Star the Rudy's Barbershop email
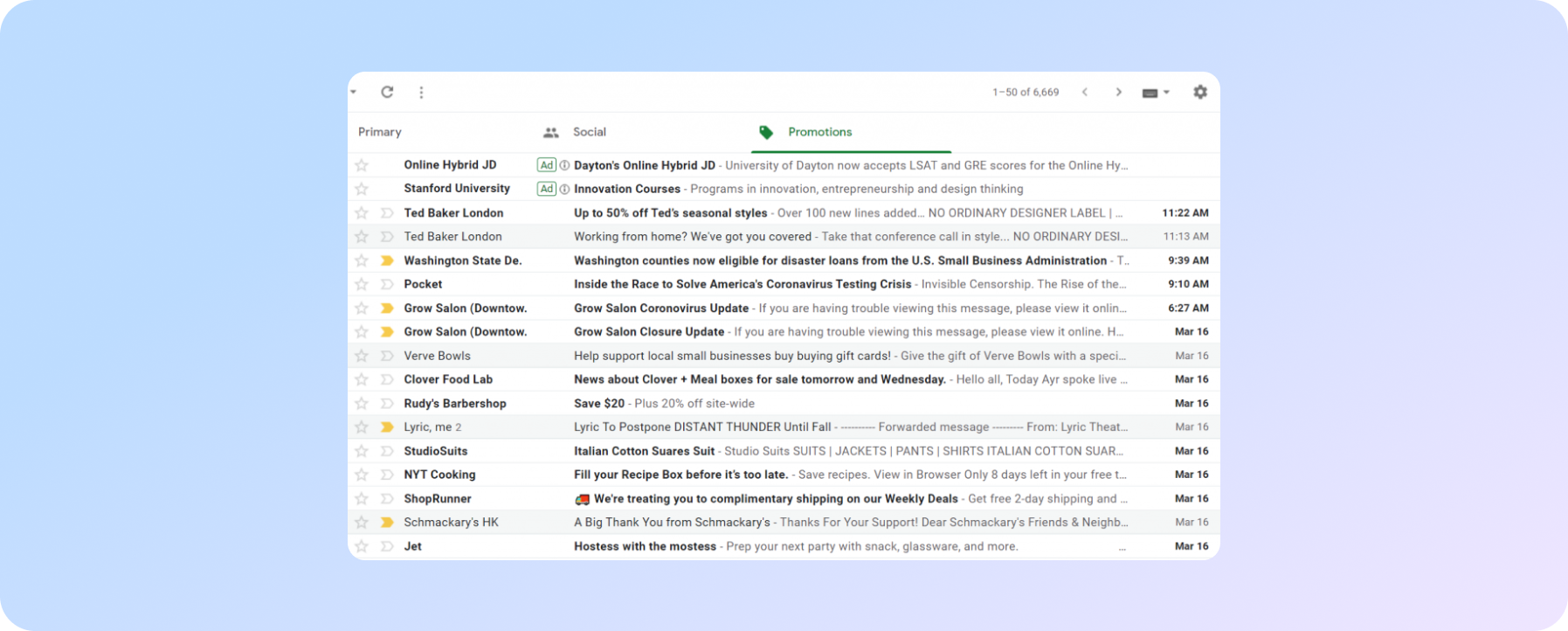 tap(362, 403)
